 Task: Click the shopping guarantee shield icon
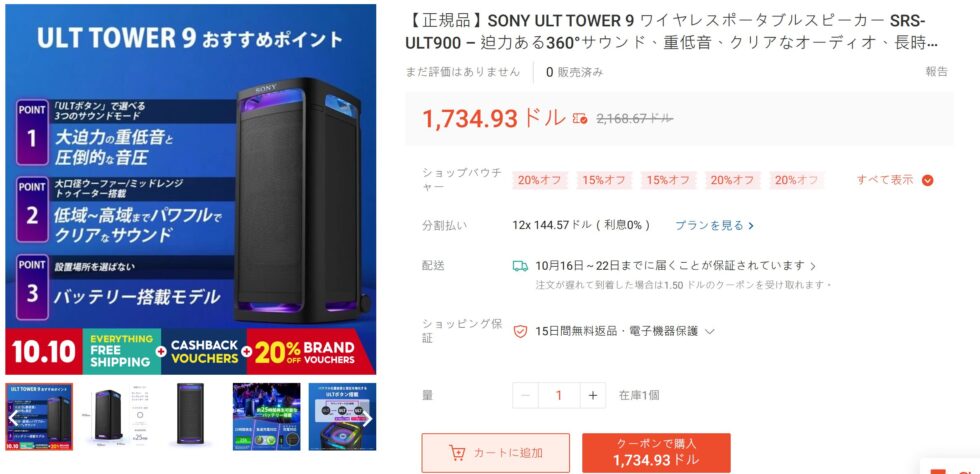click(520, 331)
